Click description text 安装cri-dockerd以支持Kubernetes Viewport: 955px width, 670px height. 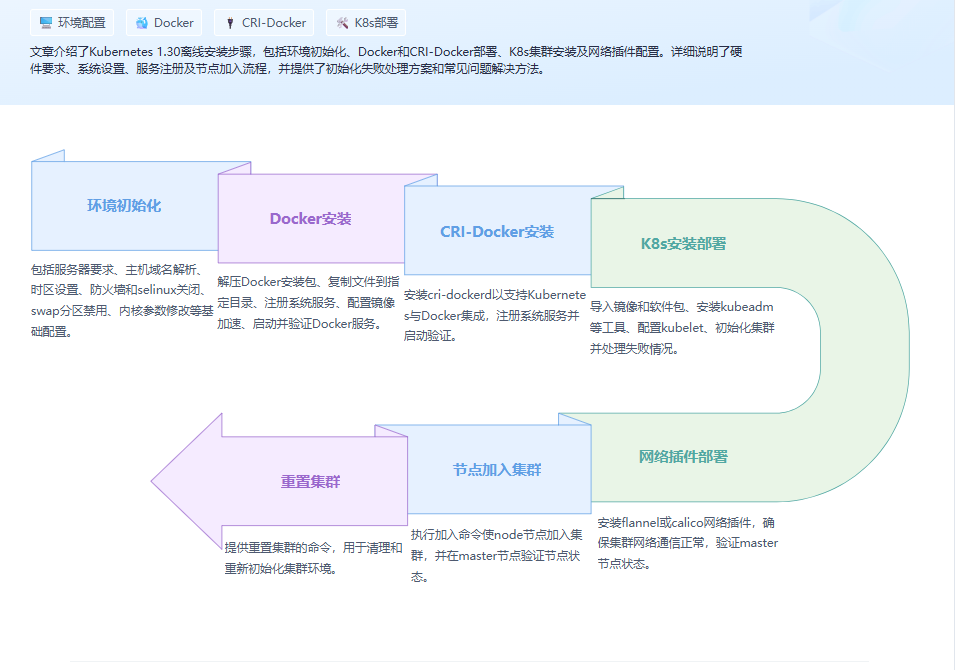click(495, 315)
